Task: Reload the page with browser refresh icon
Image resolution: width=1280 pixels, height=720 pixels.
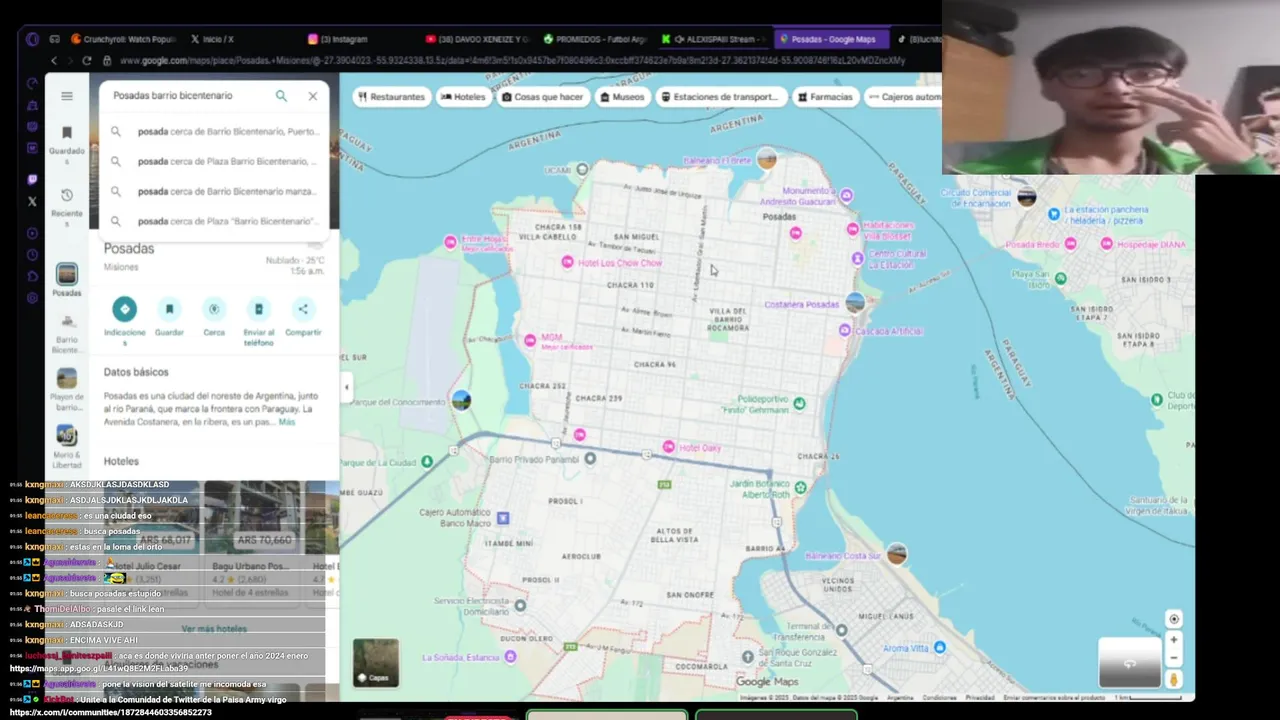Action: click(87, 61)
